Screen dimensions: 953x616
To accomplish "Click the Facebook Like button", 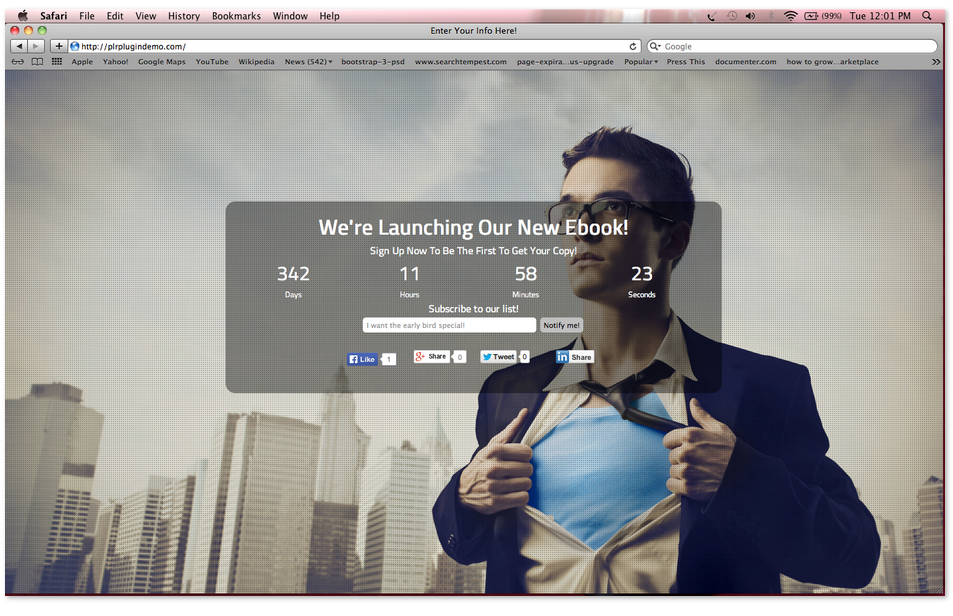I will coord(362,359).
